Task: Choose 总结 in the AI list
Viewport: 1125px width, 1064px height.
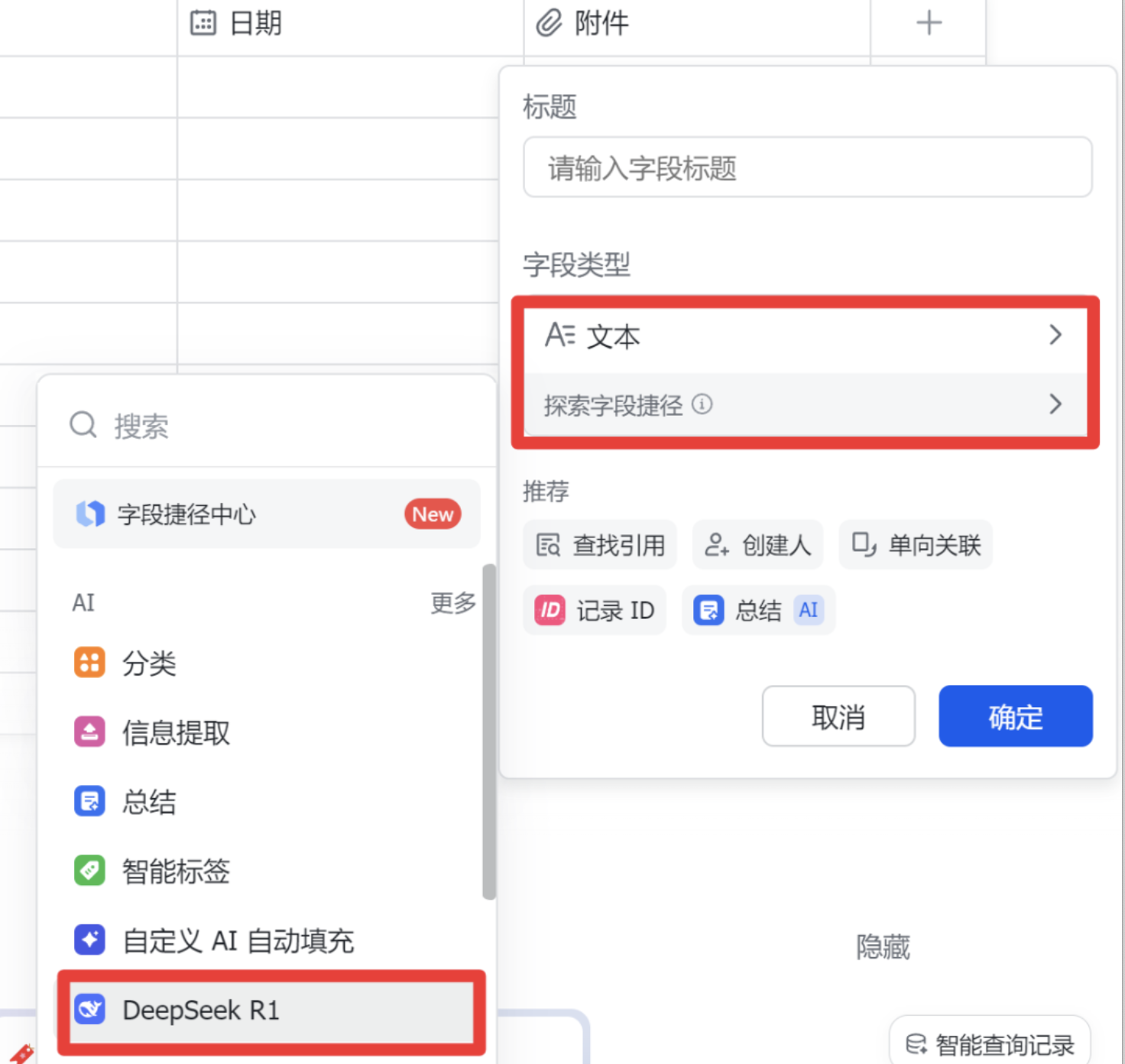Action: [x=149, y=802]
